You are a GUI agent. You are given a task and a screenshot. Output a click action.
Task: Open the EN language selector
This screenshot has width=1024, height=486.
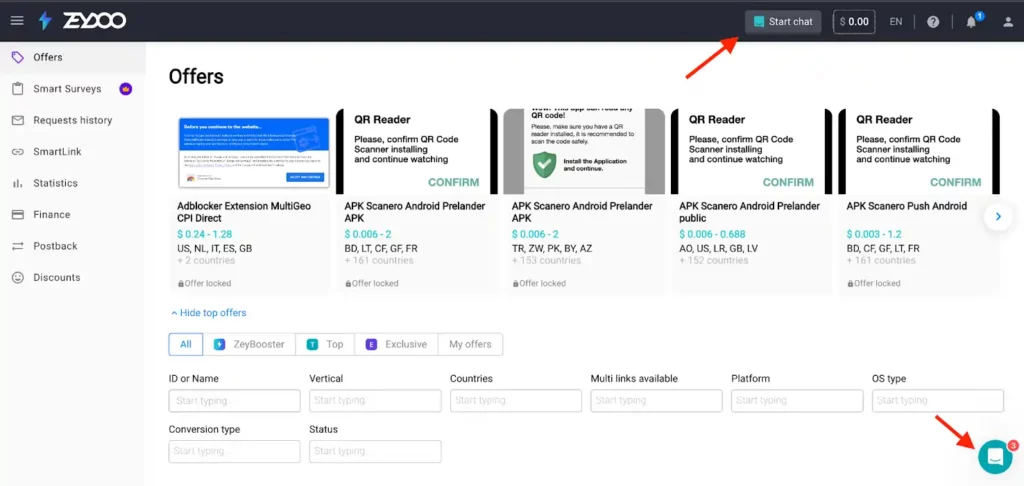(x=896, y=22)
